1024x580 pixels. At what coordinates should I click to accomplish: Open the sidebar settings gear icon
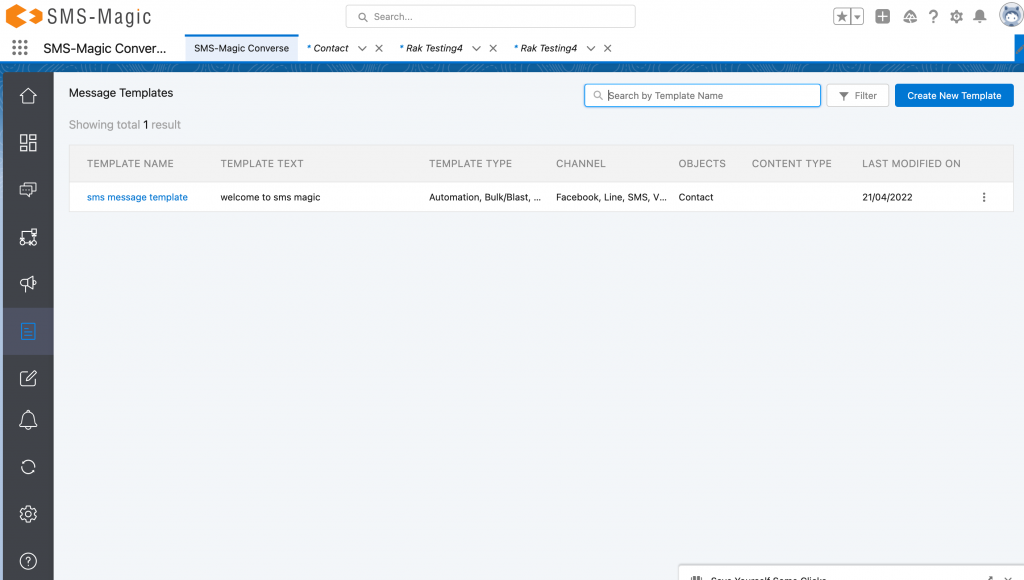[28, 513]
